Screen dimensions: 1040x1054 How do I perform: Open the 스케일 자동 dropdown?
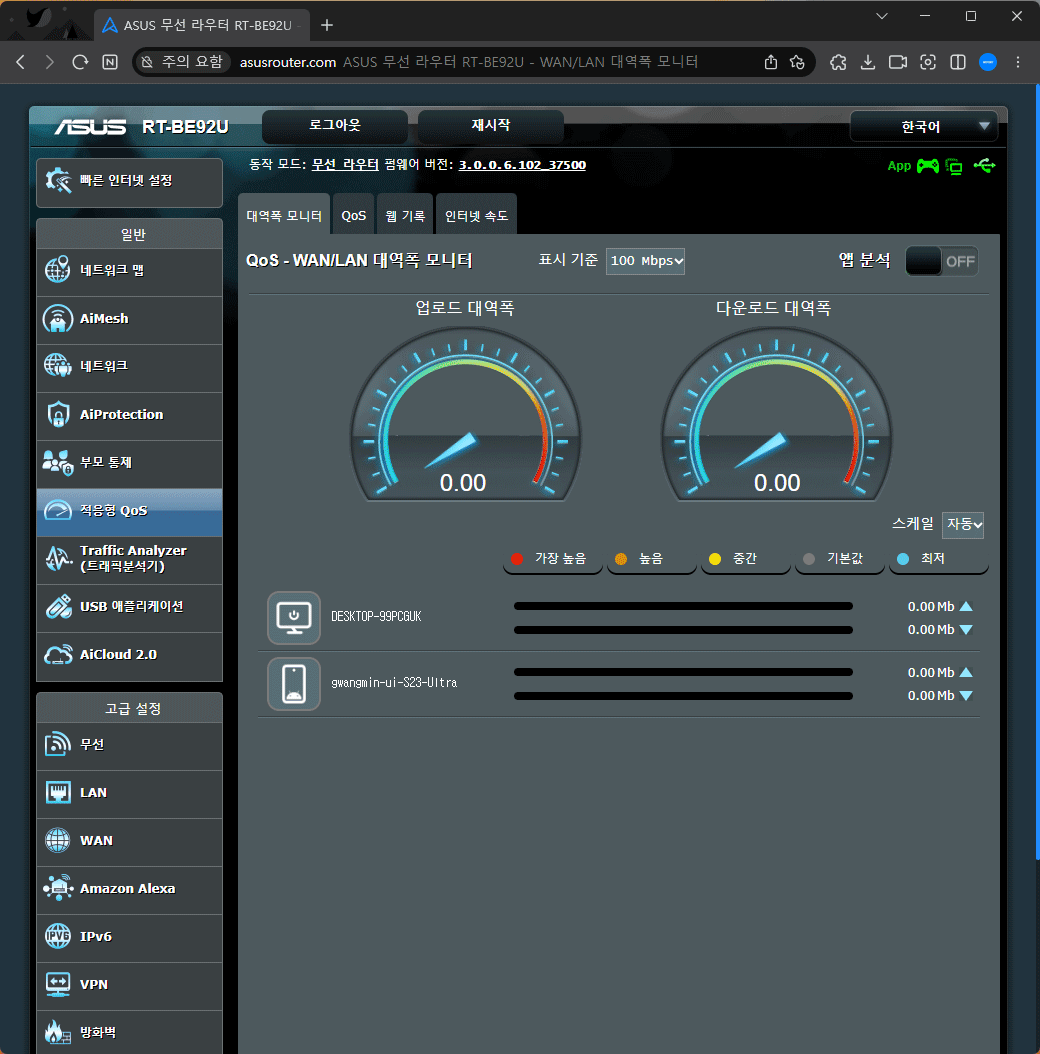coord(963,524)
